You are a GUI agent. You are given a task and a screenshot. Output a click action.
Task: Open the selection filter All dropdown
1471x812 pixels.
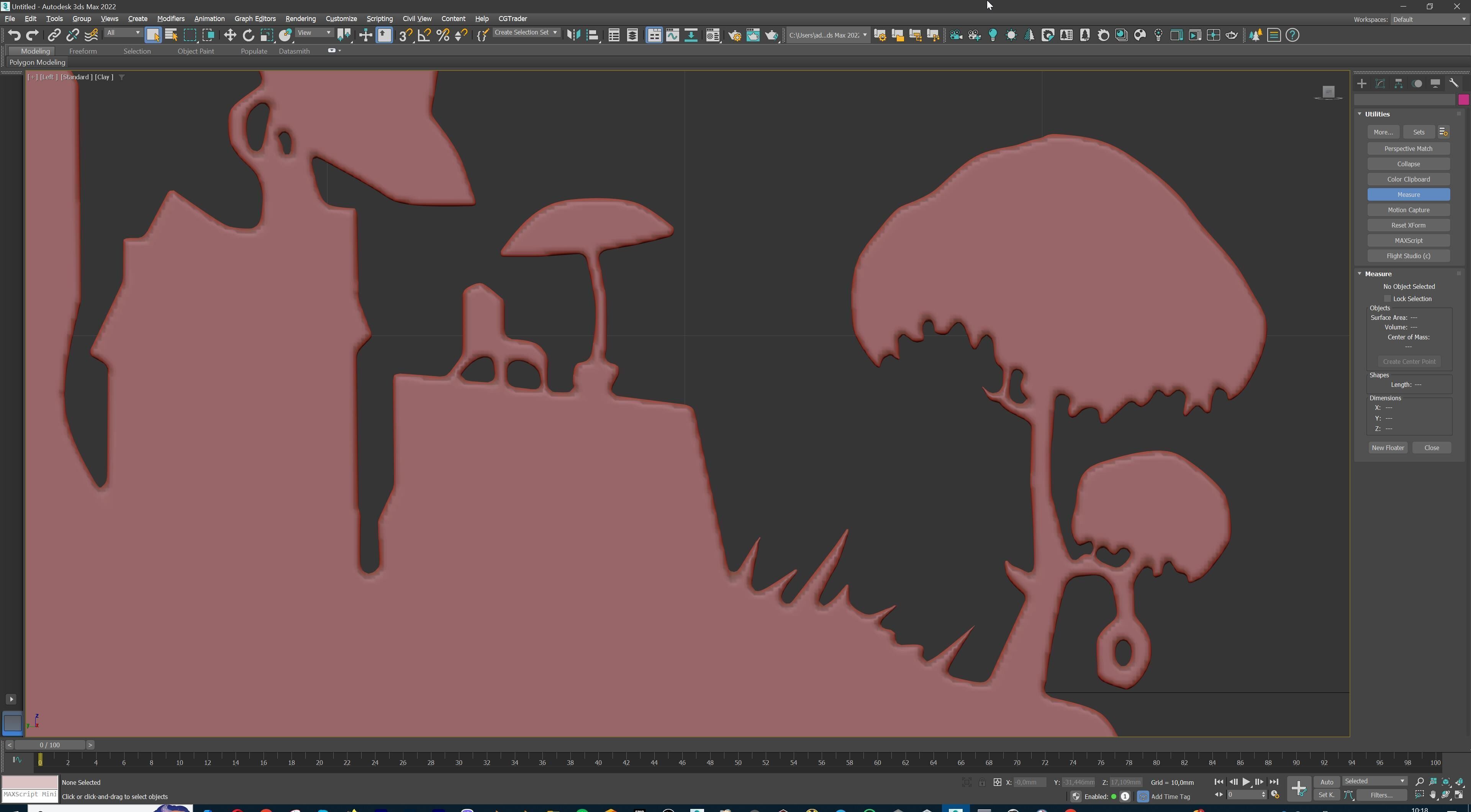tap(123, 33)
